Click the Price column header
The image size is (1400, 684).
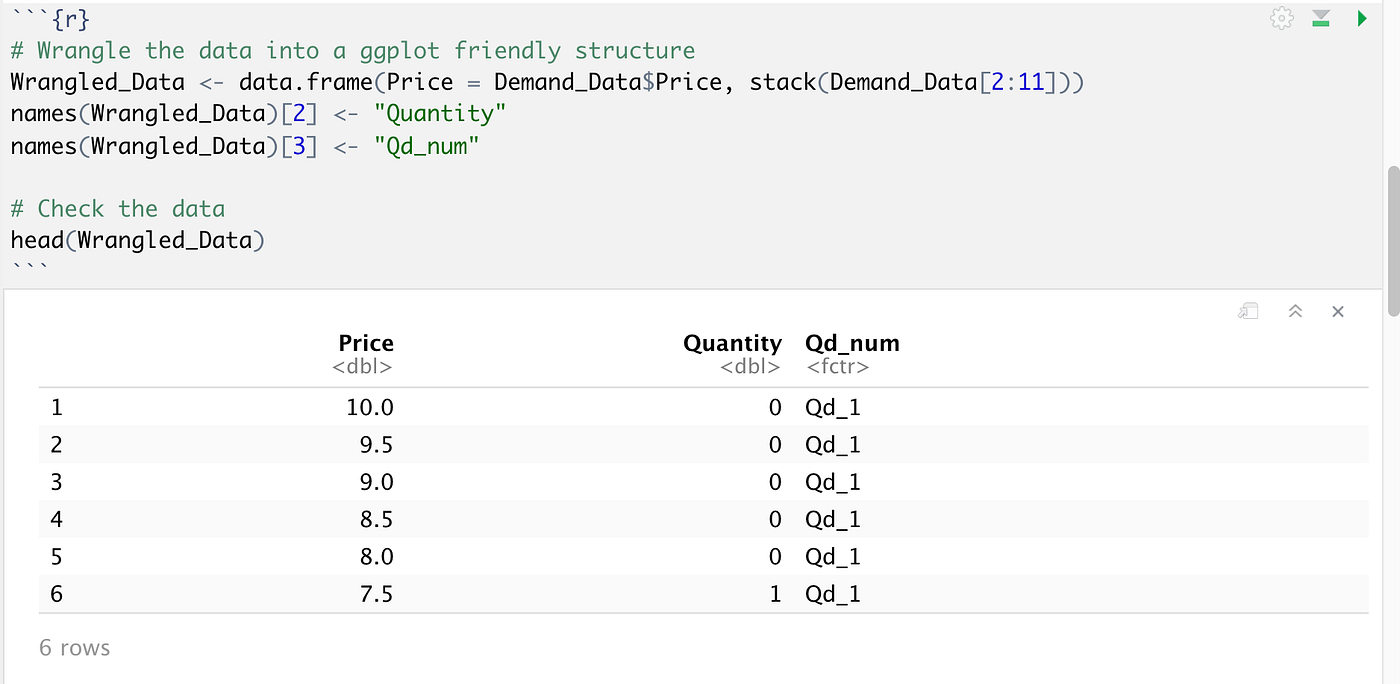pyautogui.click(x=366, y=343)
